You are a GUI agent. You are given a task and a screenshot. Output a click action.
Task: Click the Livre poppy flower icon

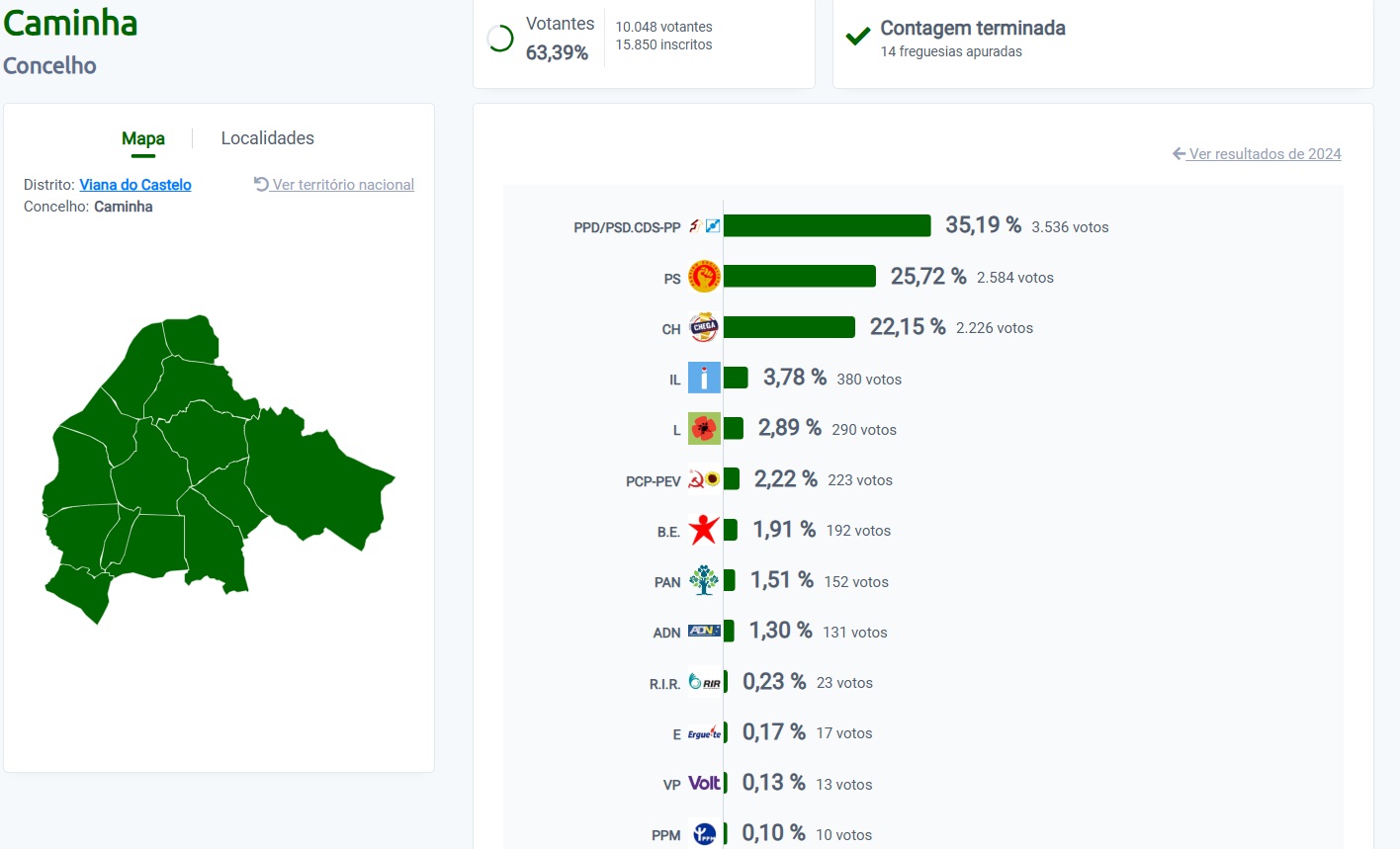coord(704,428)
